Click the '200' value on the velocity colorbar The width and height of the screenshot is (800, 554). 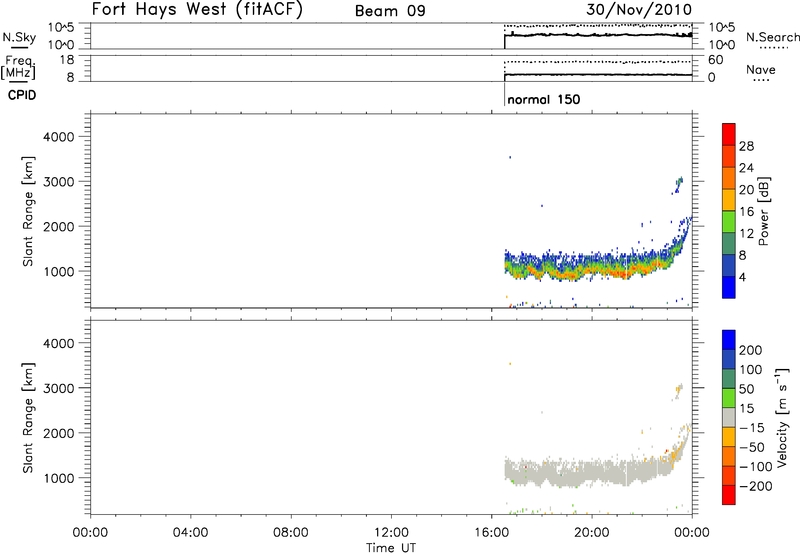coord(751,350)
